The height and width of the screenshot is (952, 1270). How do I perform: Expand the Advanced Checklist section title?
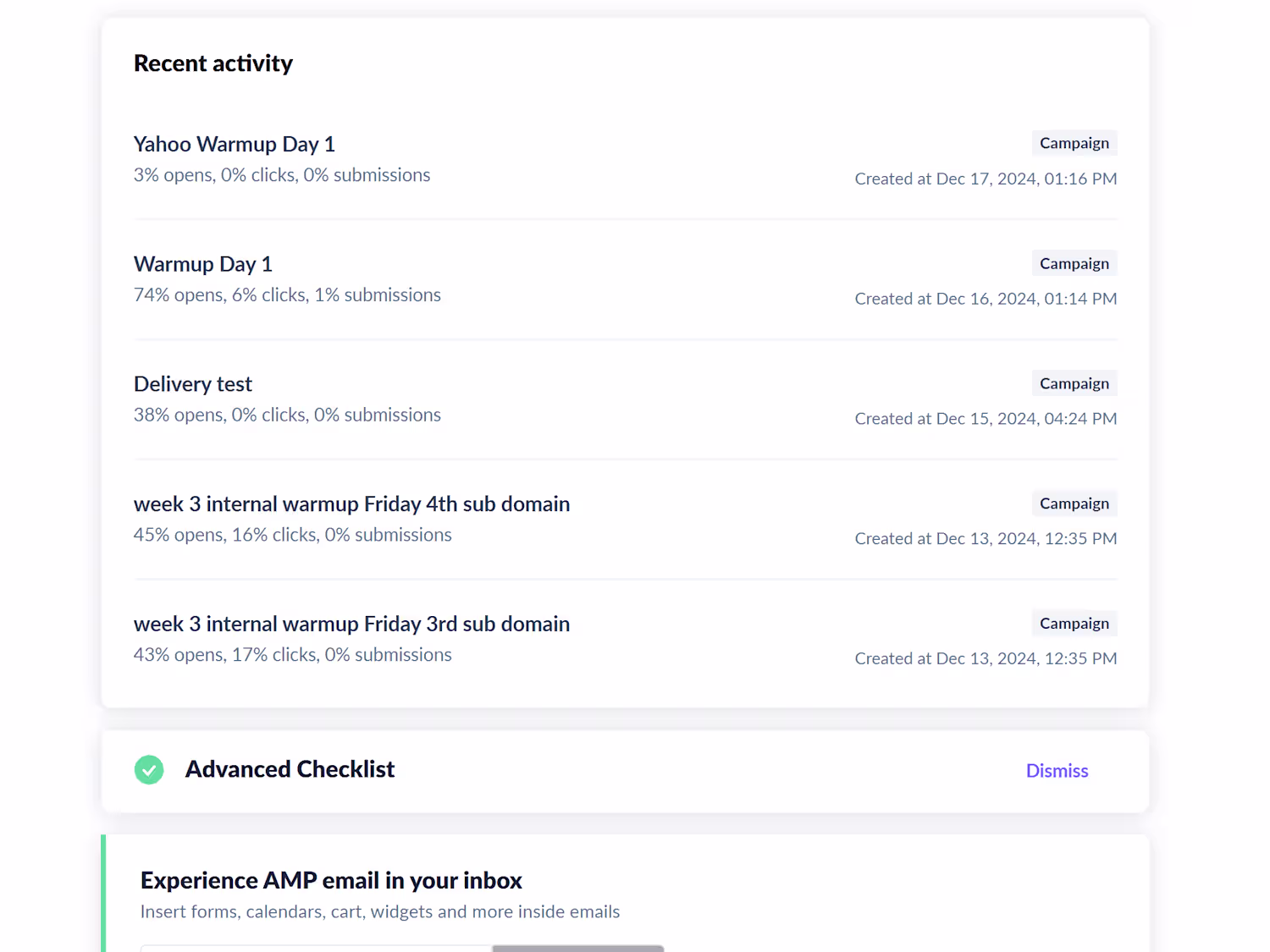tap(290, 769)
